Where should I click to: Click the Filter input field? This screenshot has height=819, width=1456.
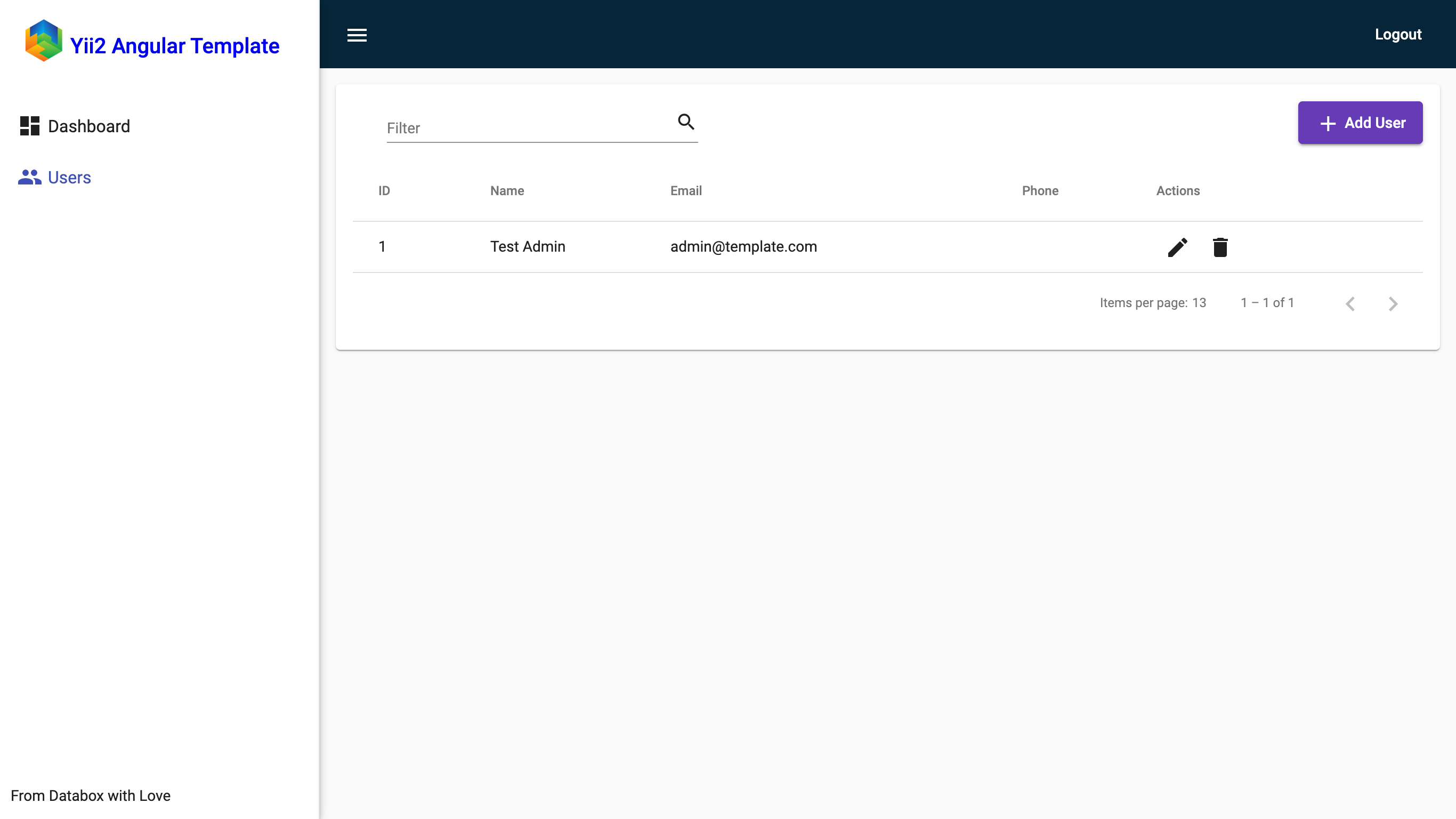(x=542, y=128)
